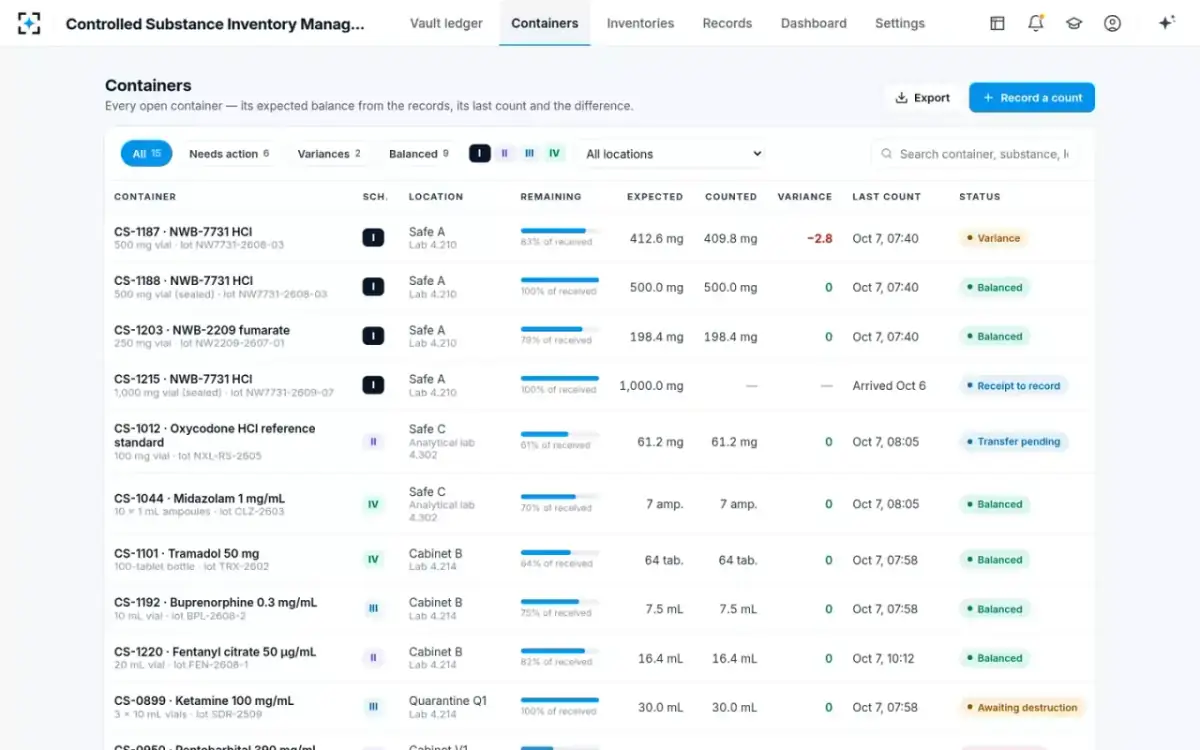Click the graduation cap learning icon
Screen dimensions: 1200x750
coord(1074,23)
